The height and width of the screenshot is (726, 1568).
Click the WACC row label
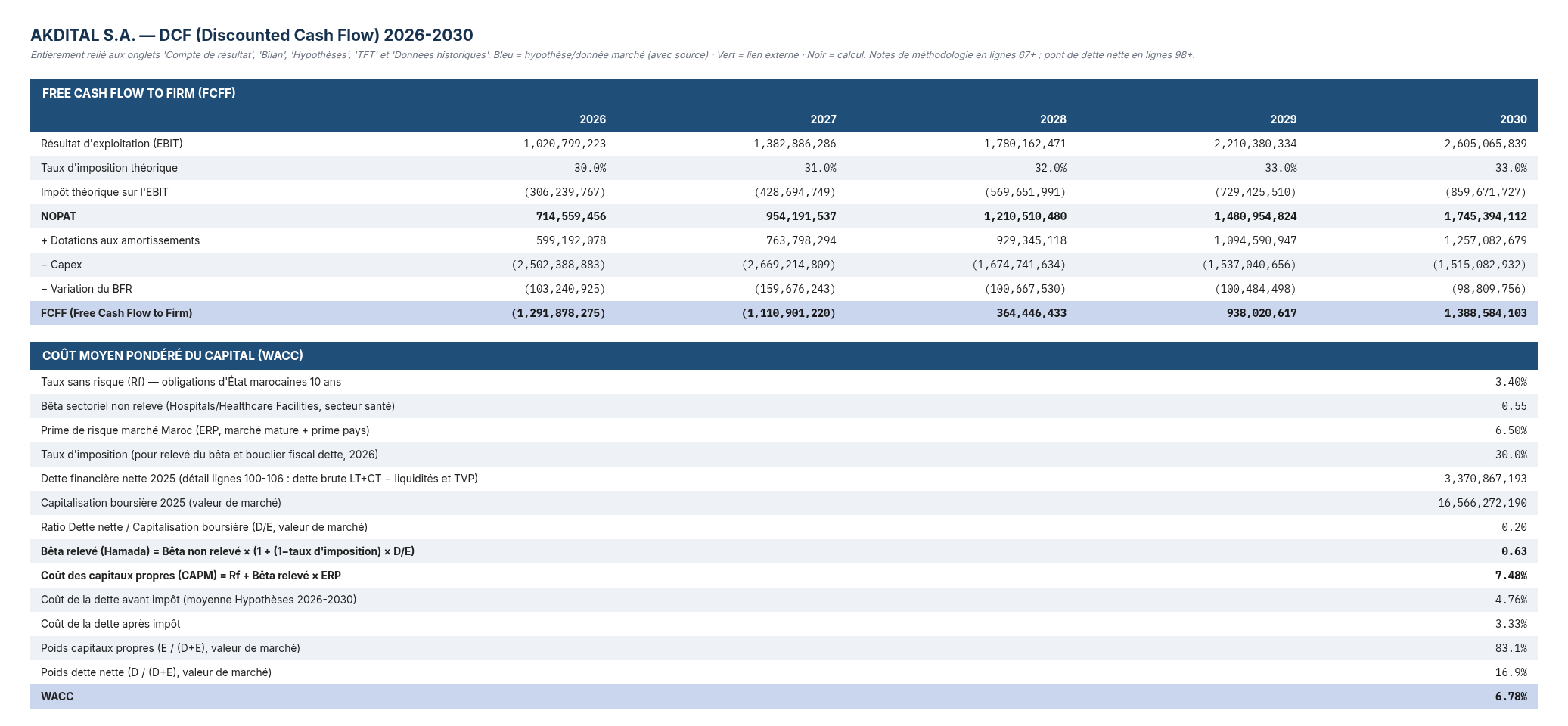tap(57, 697)
